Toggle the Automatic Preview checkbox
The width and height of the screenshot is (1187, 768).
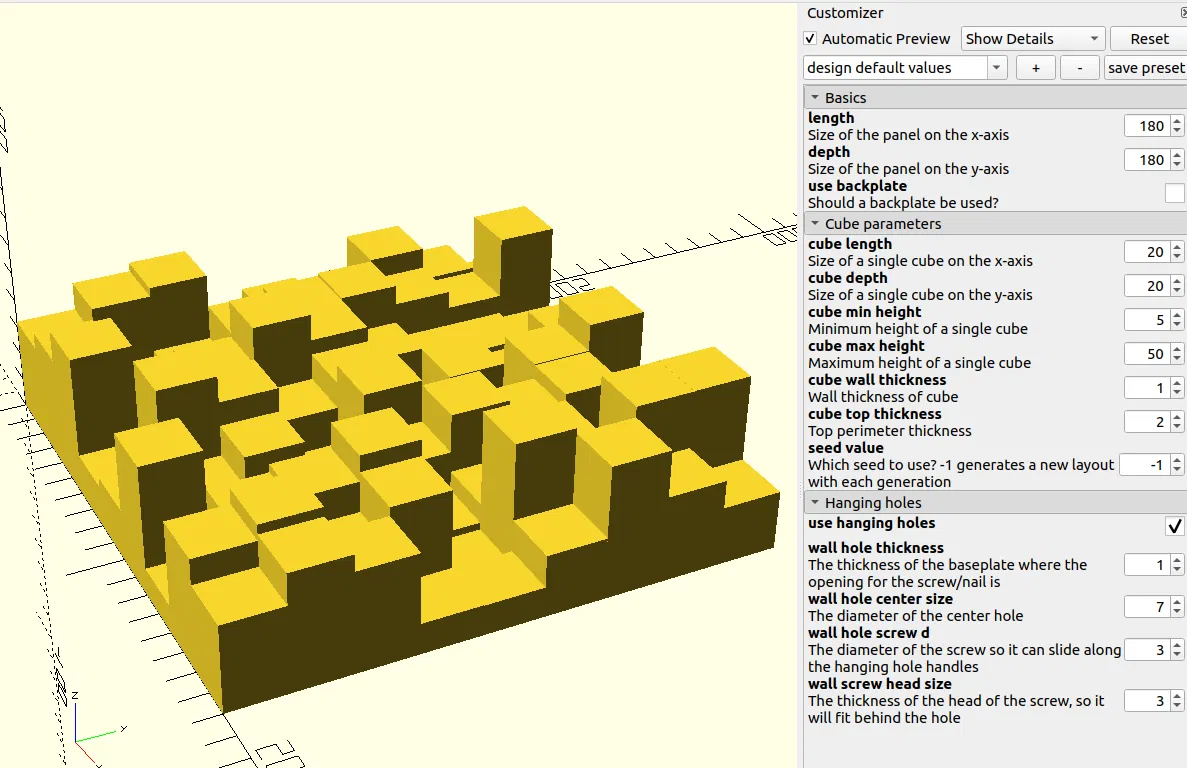810,39
